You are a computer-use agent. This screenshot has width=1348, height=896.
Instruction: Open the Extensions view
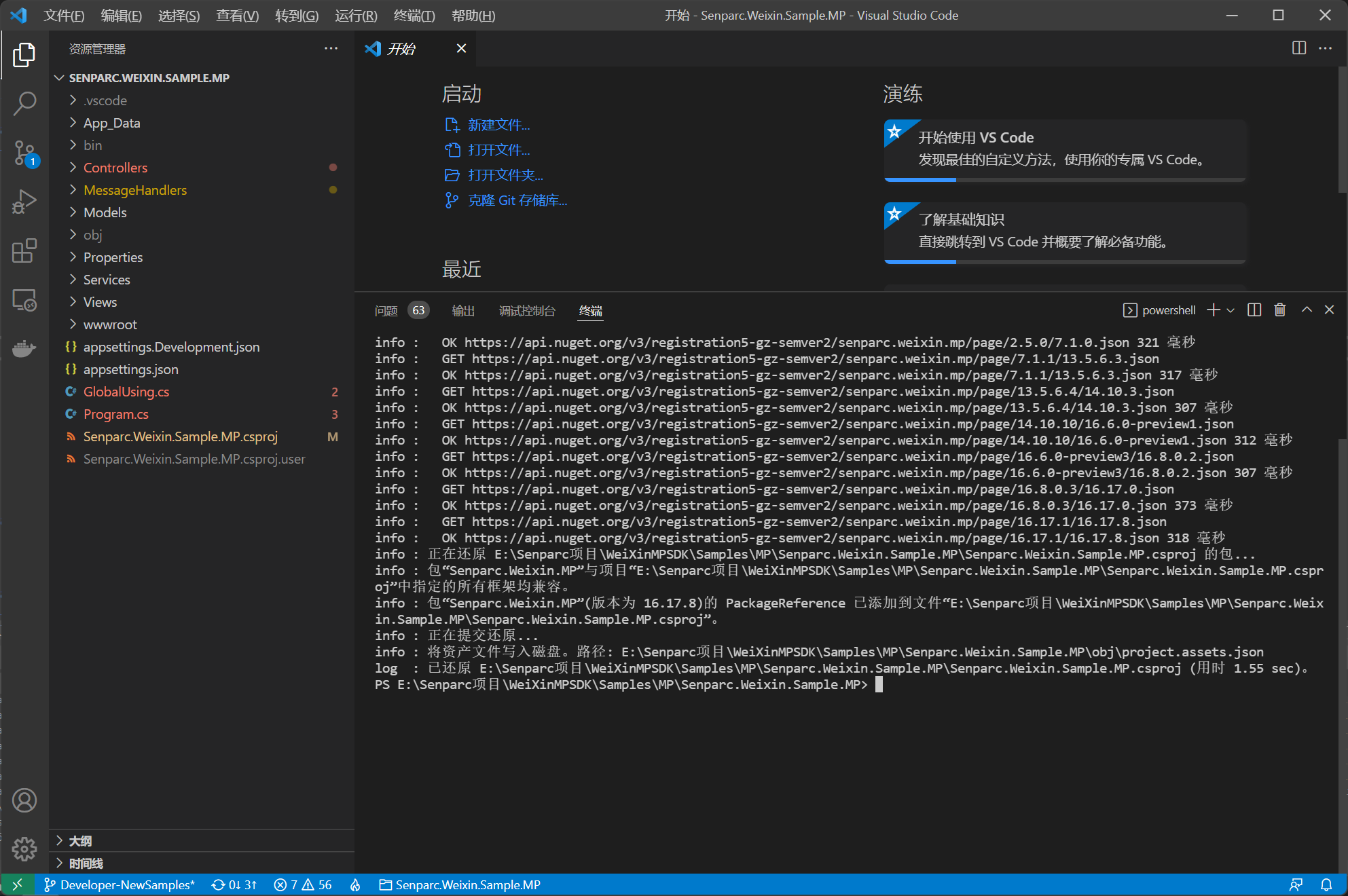pyautogui.click(x=24, y=250)
